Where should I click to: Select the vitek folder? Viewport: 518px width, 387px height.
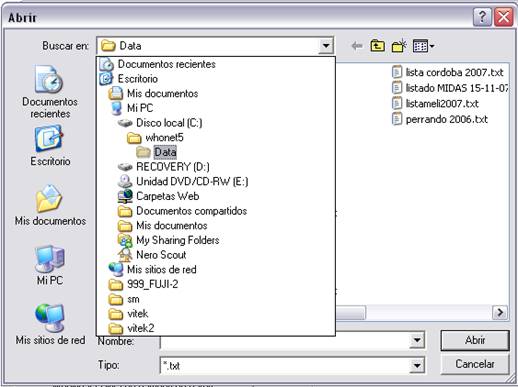click(x=129, y=314)
